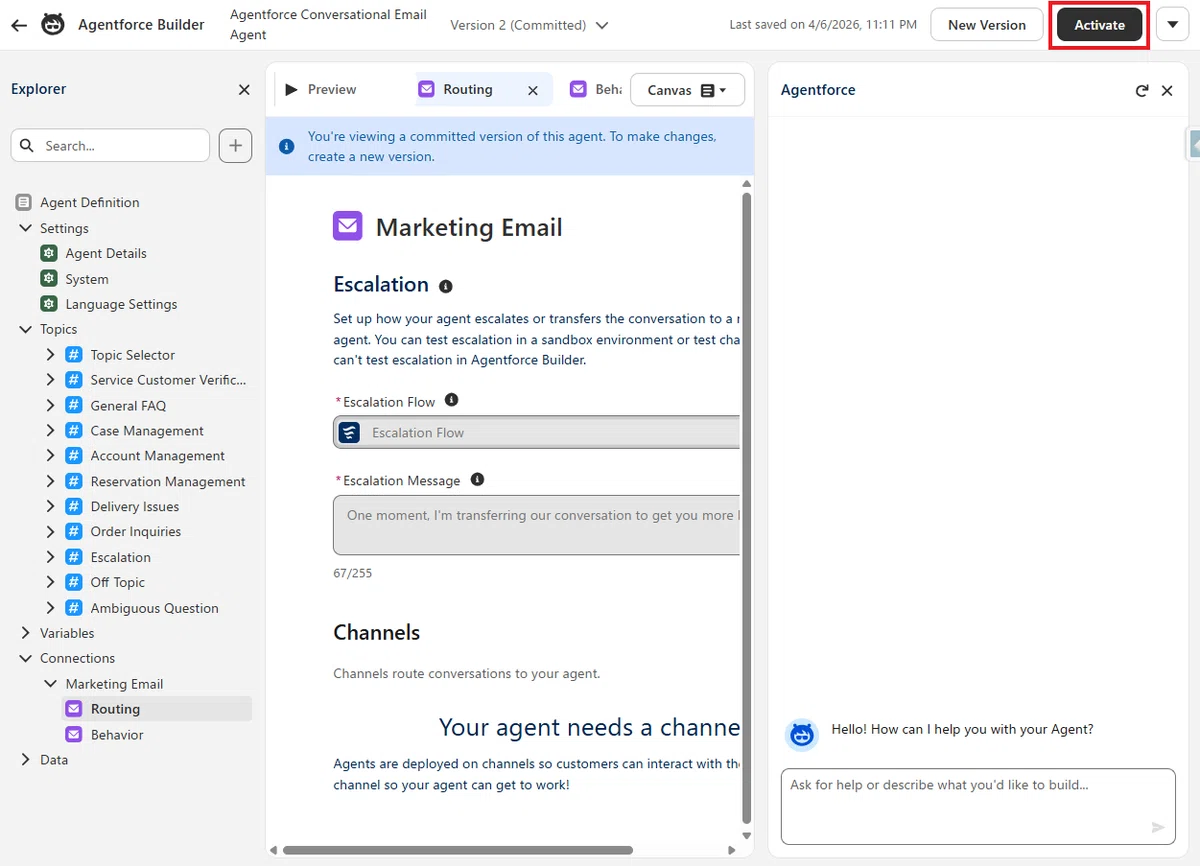Screen dimensions: 1200x866
Task: Collapse the Topics section
Action: [x=26, y=329]
